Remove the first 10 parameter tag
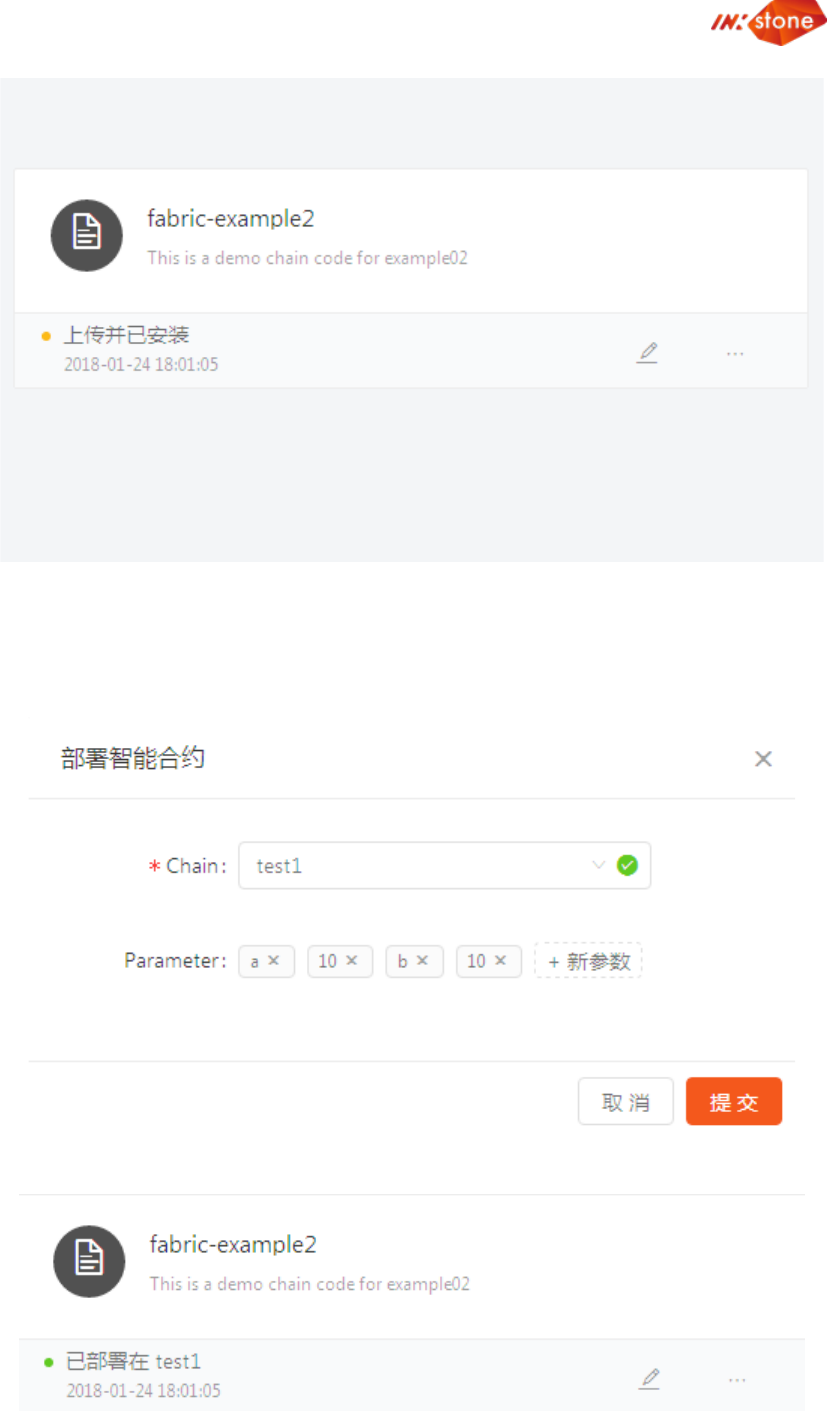Screen dimensions: 827x1411 tap(352, 960)
